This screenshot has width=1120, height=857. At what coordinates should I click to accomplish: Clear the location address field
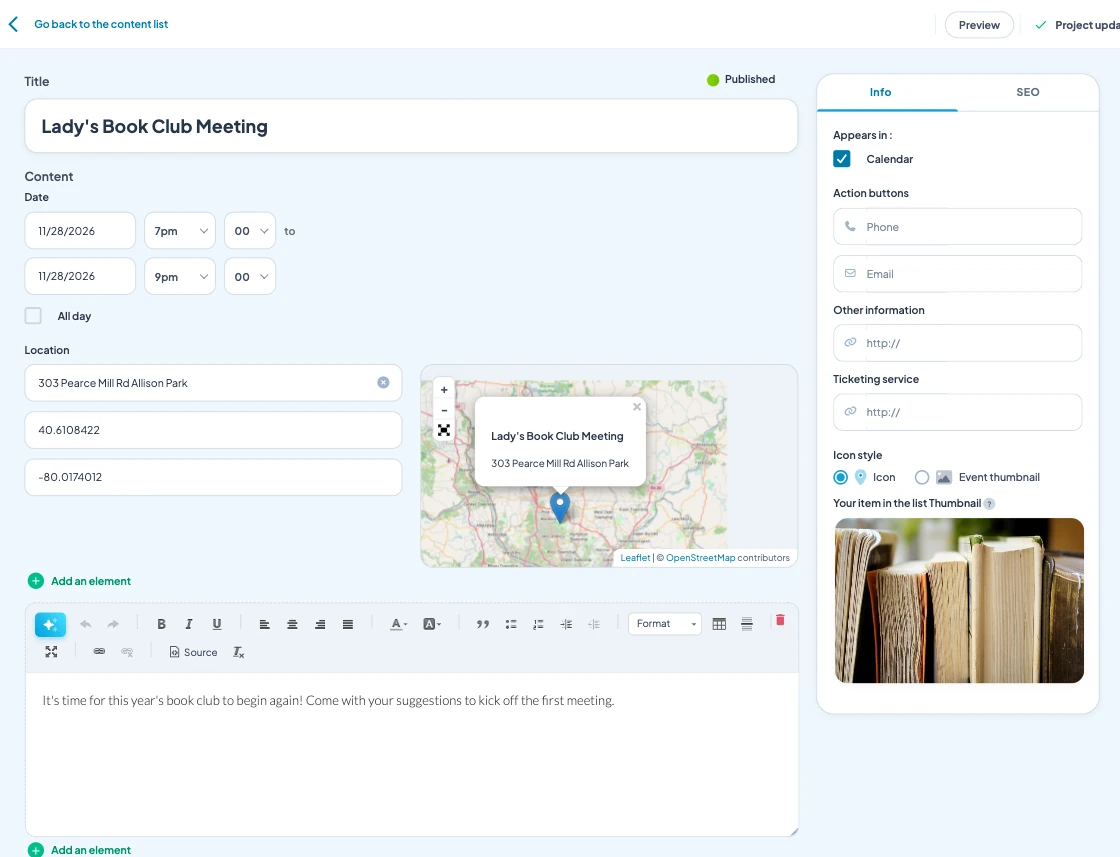coord(384,383)
